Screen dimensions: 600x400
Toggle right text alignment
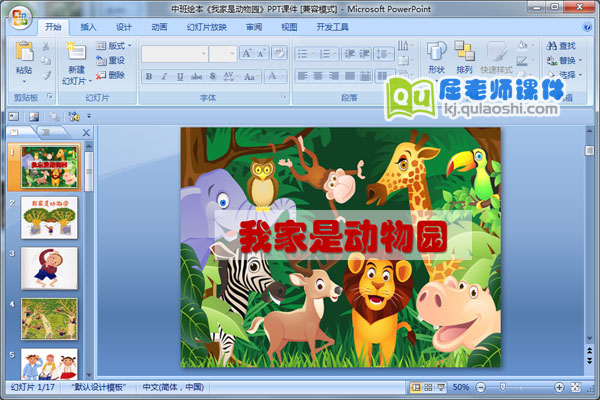[x=334, y=76]
